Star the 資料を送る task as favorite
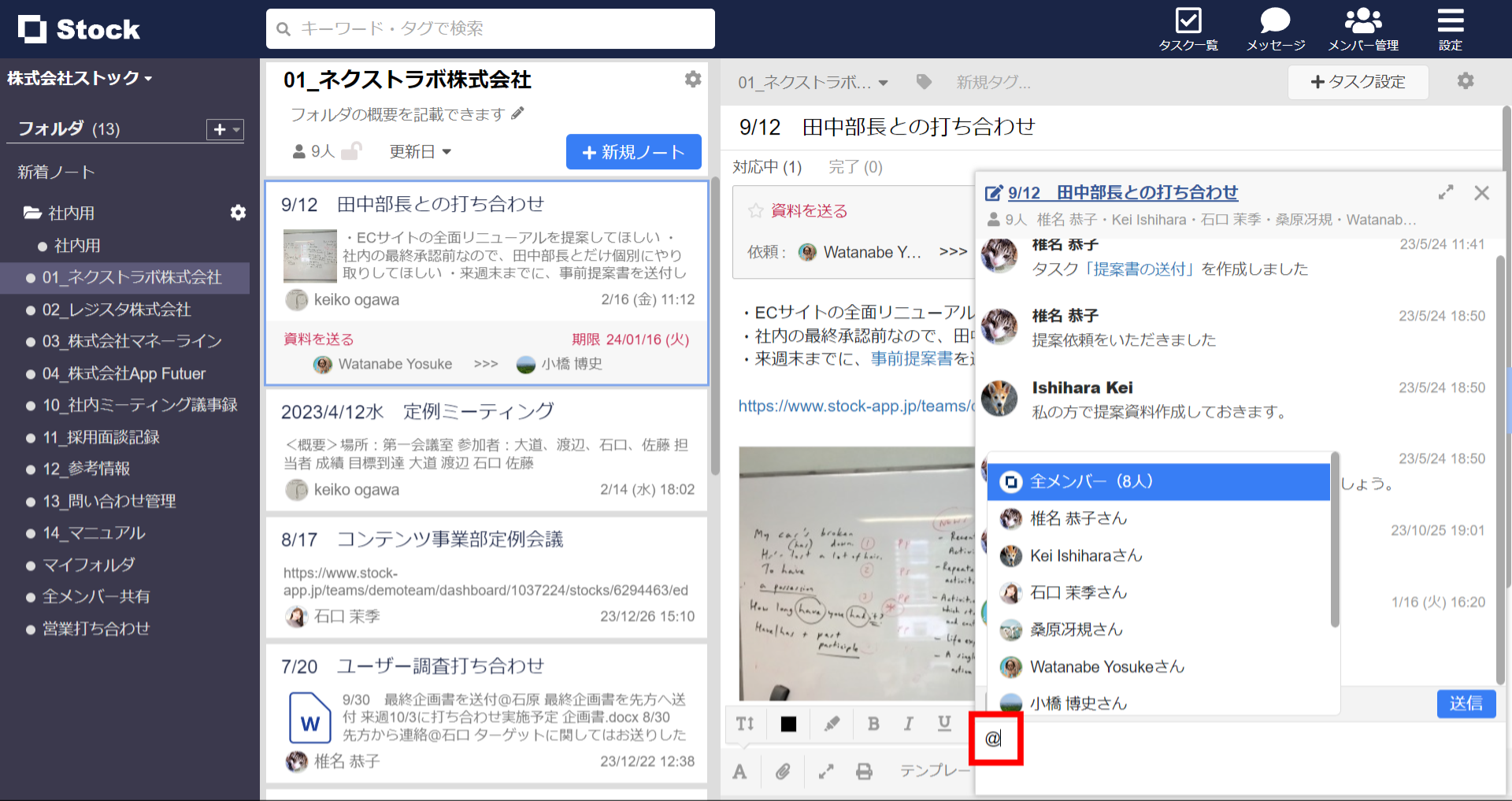Screen dimensions: 1512x801 point(754,210)
